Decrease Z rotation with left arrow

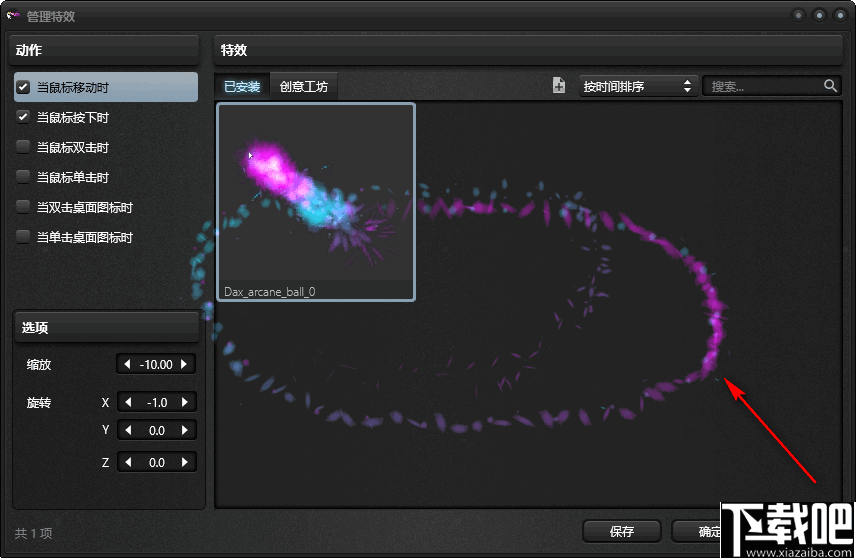128,462
